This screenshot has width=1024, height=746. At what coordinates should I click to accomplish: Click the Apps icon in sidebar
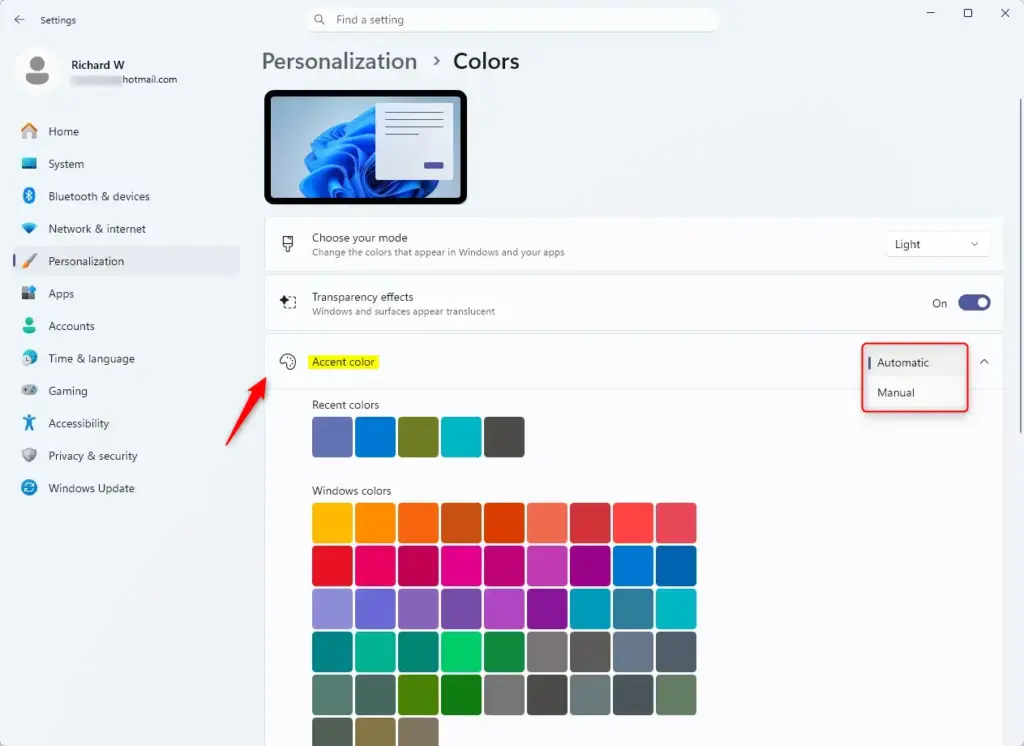(29, 293)
